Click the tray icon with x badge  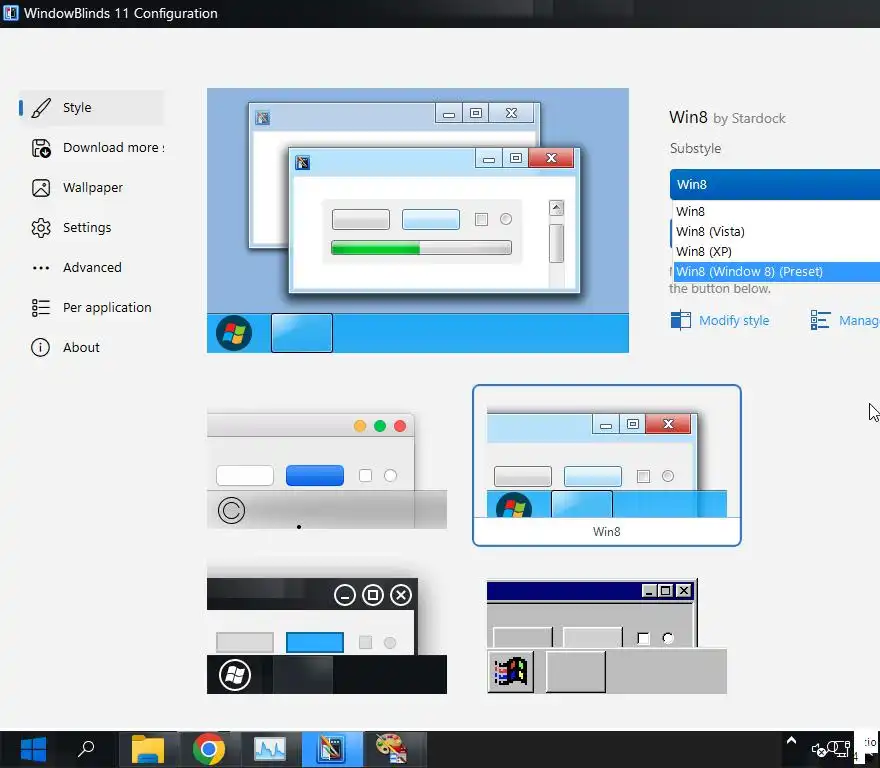[x=819, y=750]
